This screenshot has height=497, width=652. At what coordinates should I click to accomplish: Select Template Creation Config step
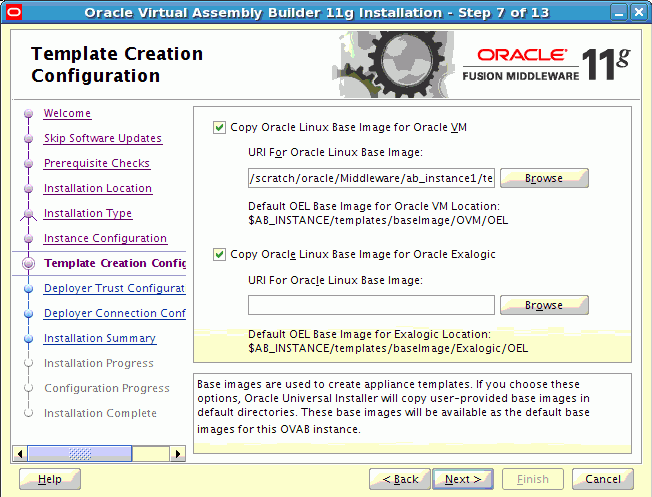[115, 263]
